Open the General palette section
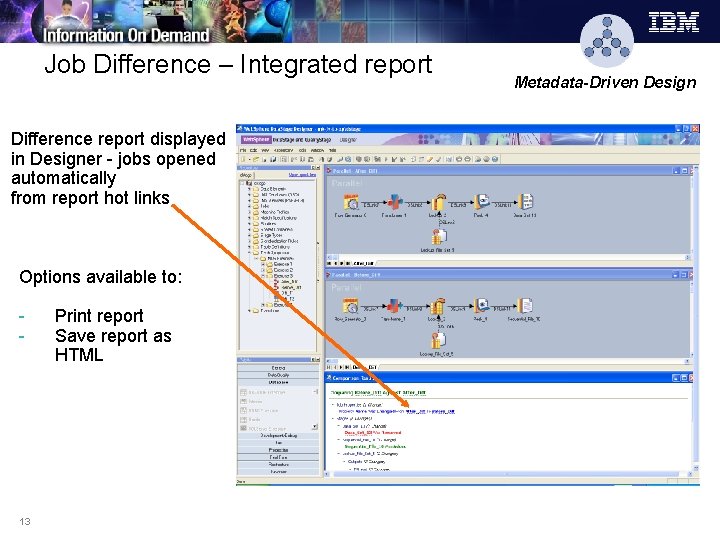 (x=278, y=368)
